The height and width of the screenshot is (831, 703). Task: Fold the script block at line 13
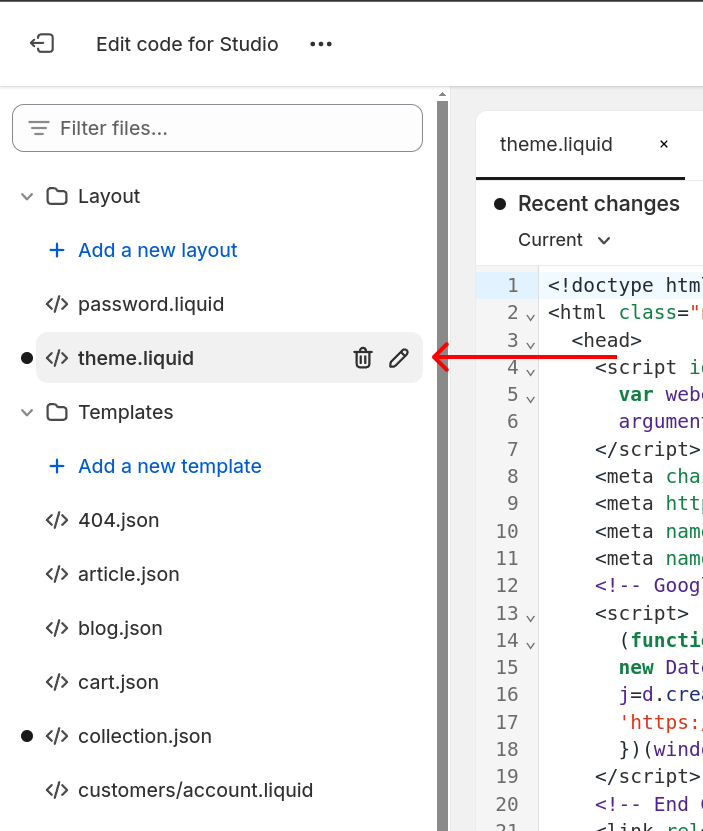[x=530, y=617]
